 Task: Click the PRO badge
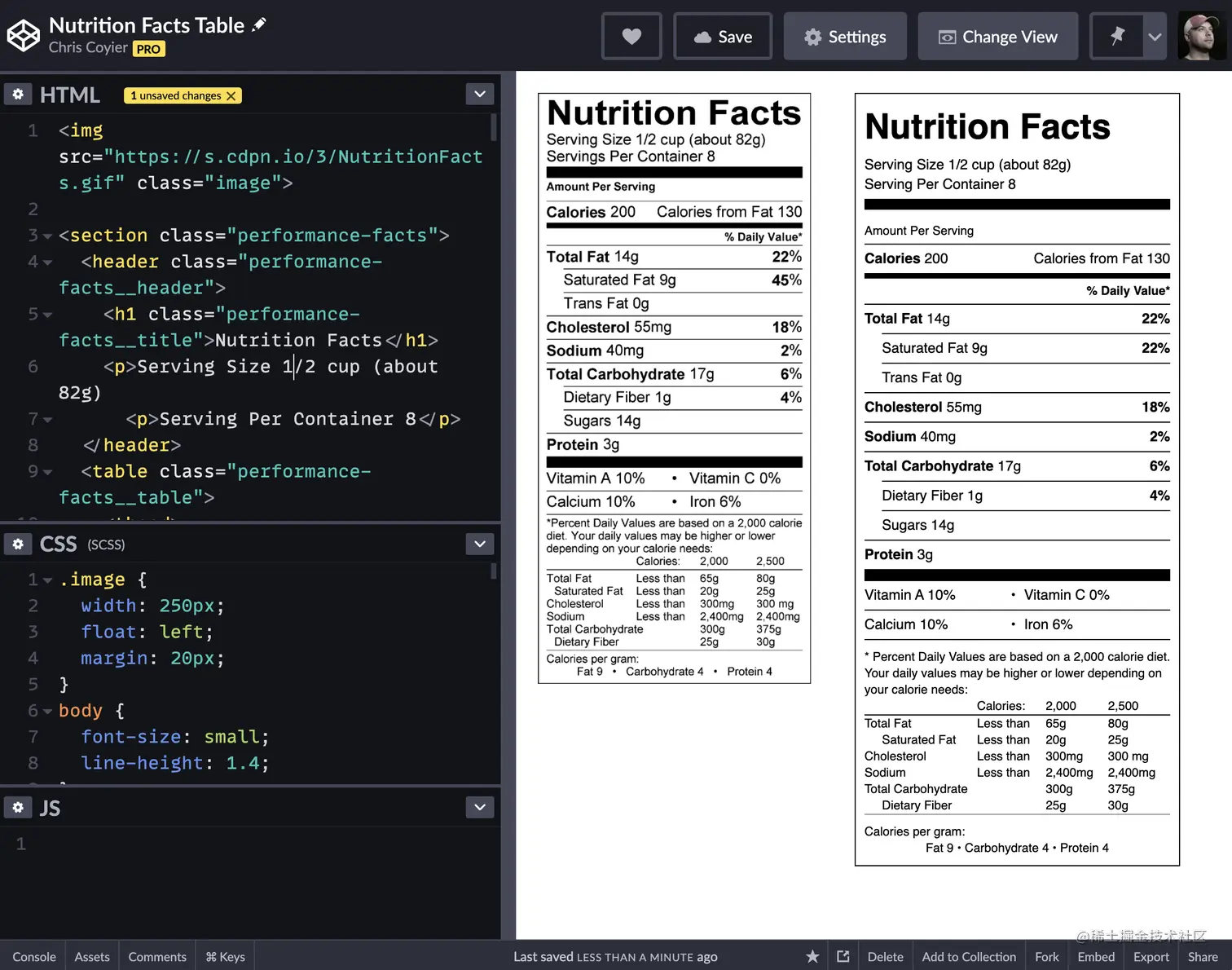point(148,49)
